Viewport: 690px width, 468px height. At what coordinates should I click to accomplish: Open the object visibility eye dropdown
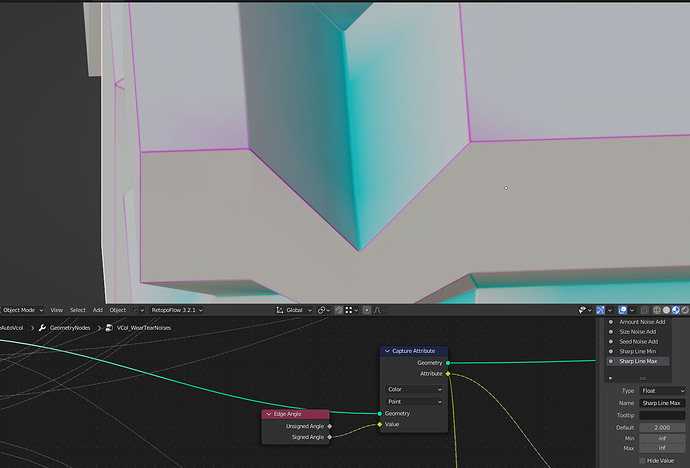coord(584,310)
